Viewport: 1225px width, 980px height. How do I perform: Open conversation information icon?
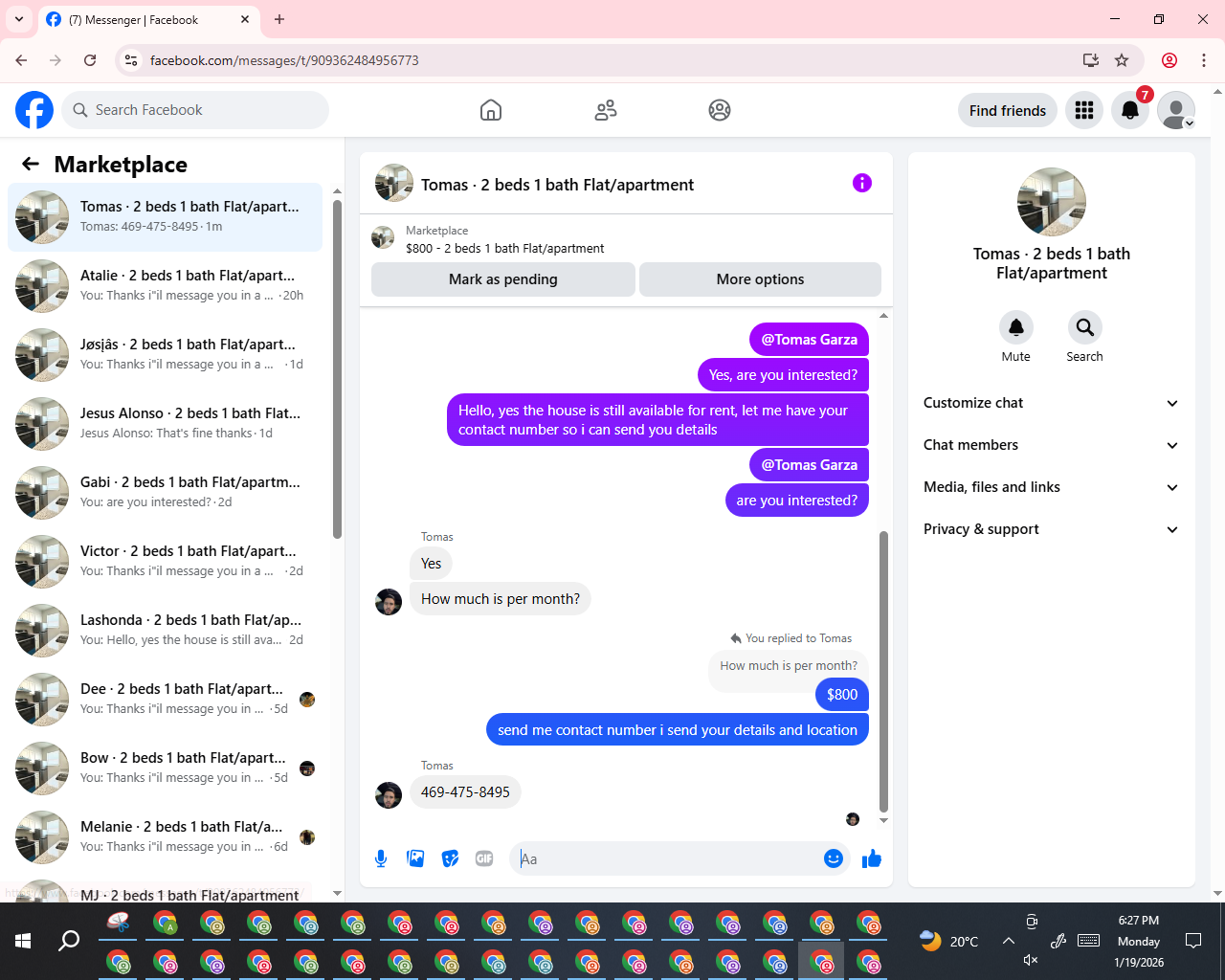pyautogui.click(x=862, y=183)
